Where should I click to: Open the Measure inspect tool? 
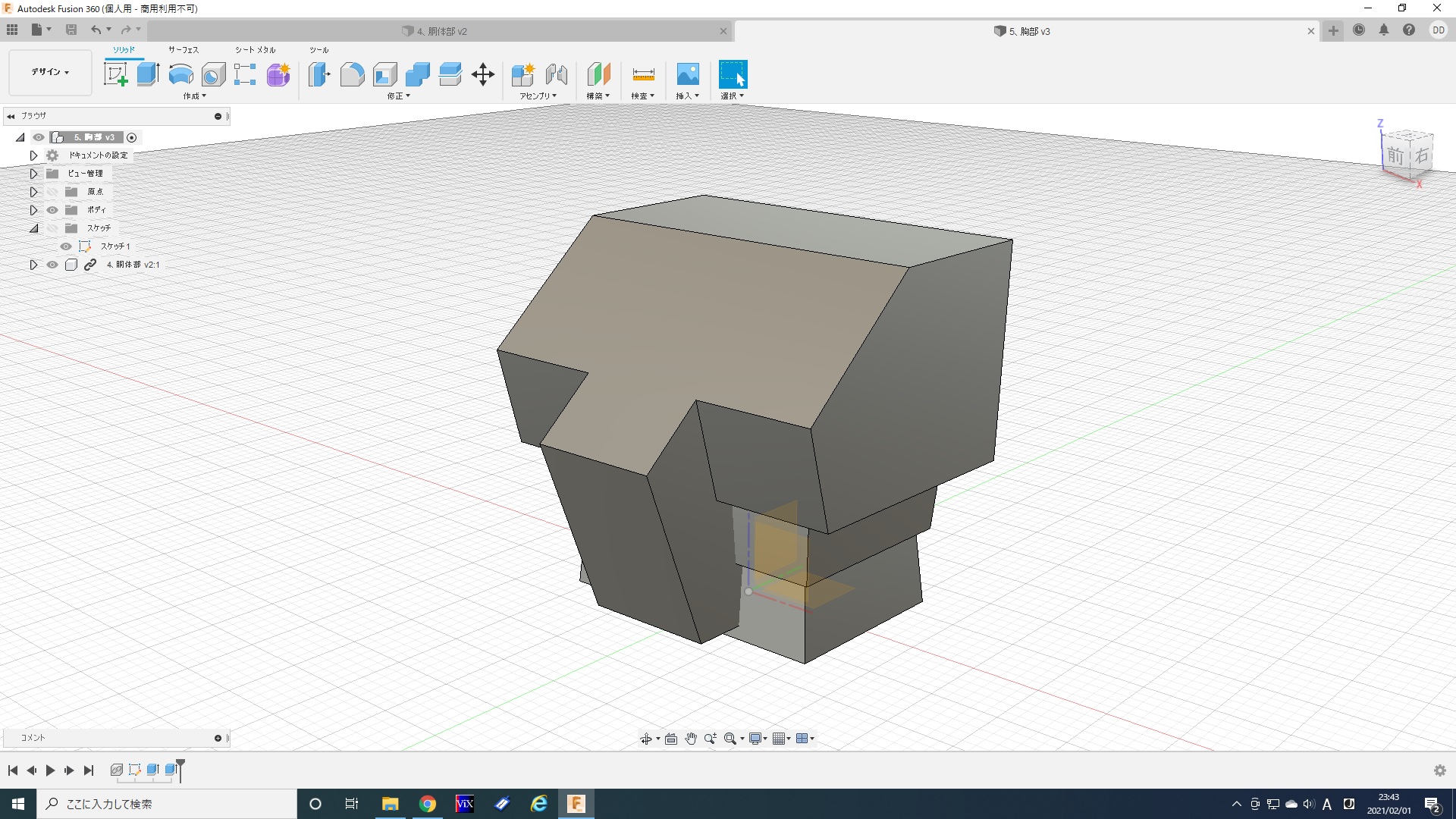click(x=643, y=74)
